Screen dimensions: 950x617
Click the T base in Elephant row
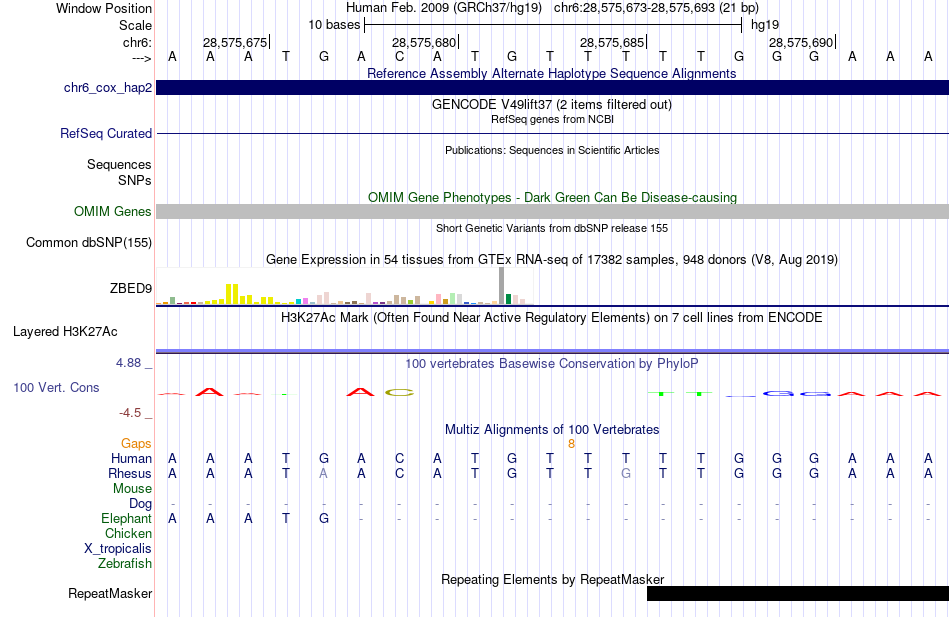[x=286, y=519]
